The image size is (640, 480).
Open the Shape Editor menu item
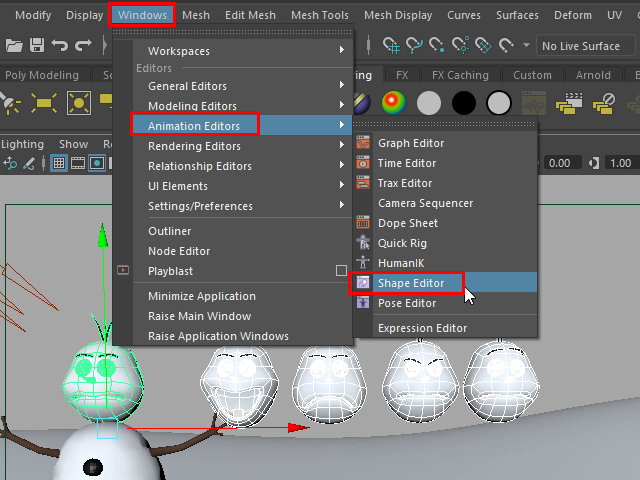pos(411,284)
